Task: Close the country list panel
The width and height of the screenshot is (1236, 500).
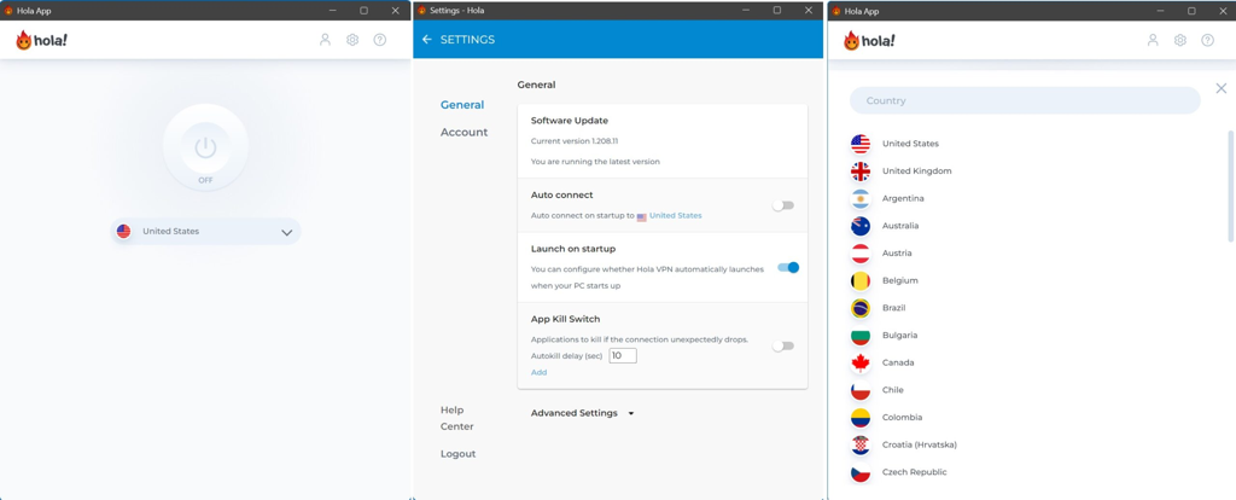Action: [x=1221, y=88]
